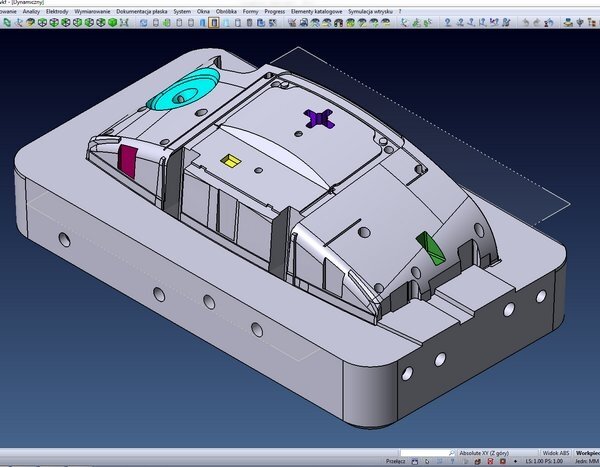The image size is (600, 467).
Task: Select the cyan circular insert on the model
Action: [x=184, y=90]
